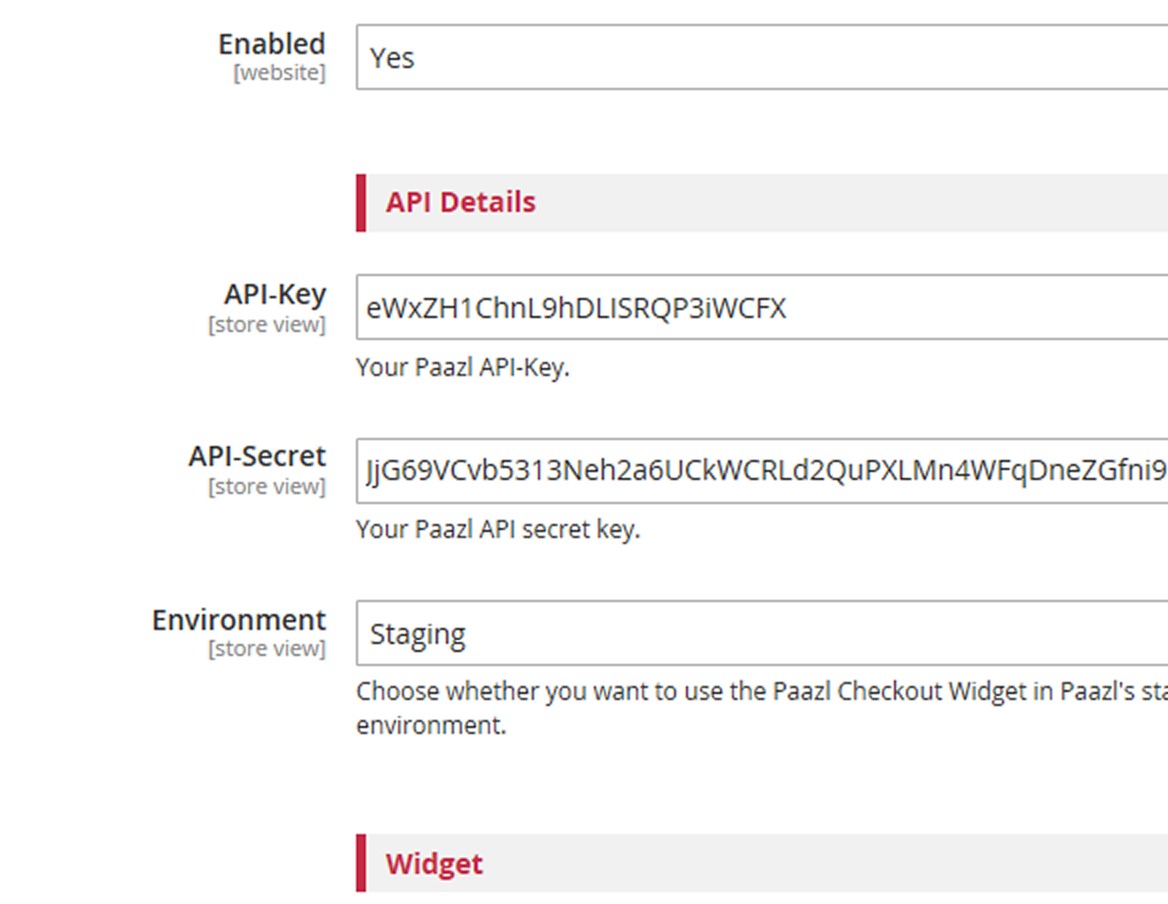Collapse the API Details section header
Image resolution: width=1168 pixels, height=904 pixels.
461,202
